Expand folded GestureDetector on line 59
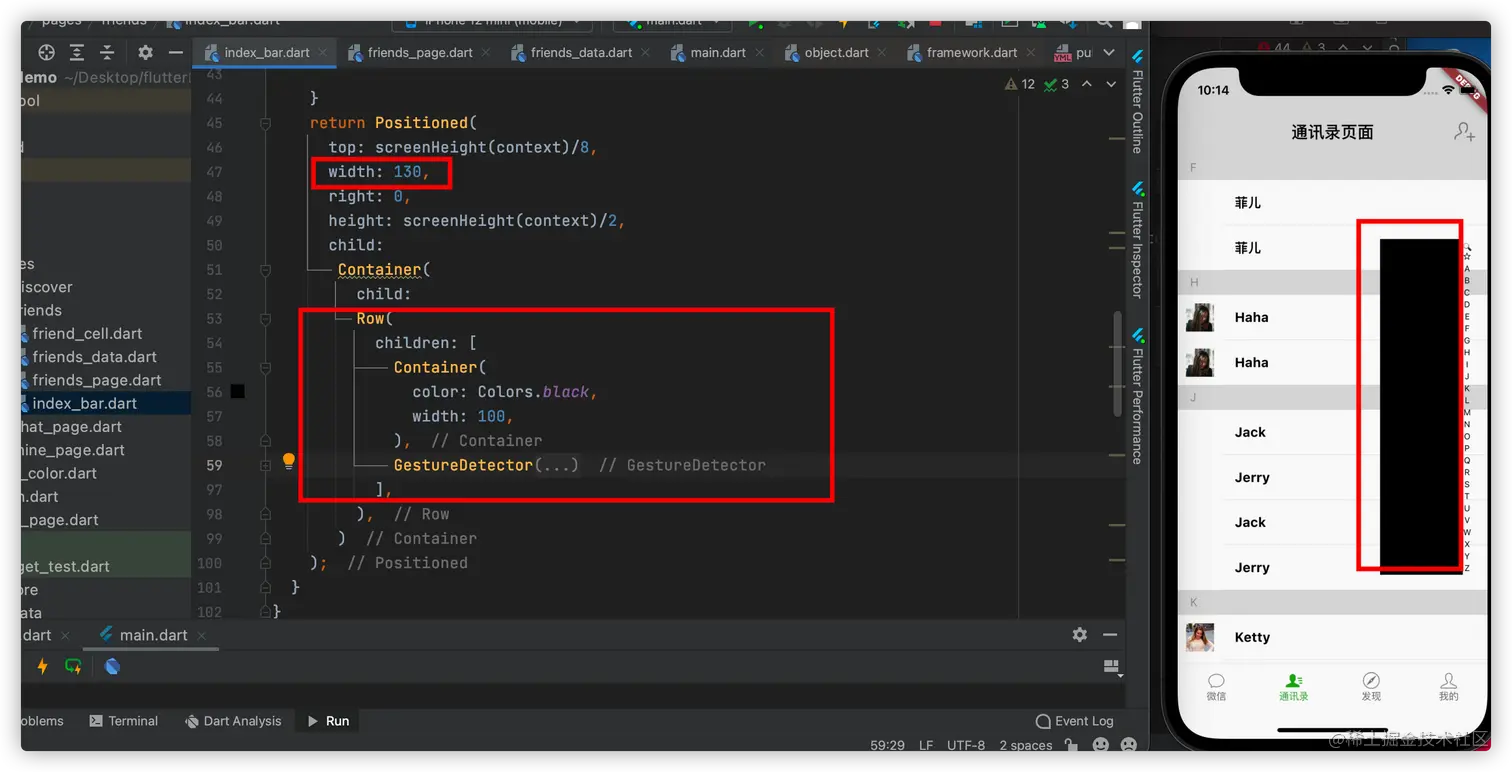This screenshot has height=772, width=1512. (x=557, y=465)
